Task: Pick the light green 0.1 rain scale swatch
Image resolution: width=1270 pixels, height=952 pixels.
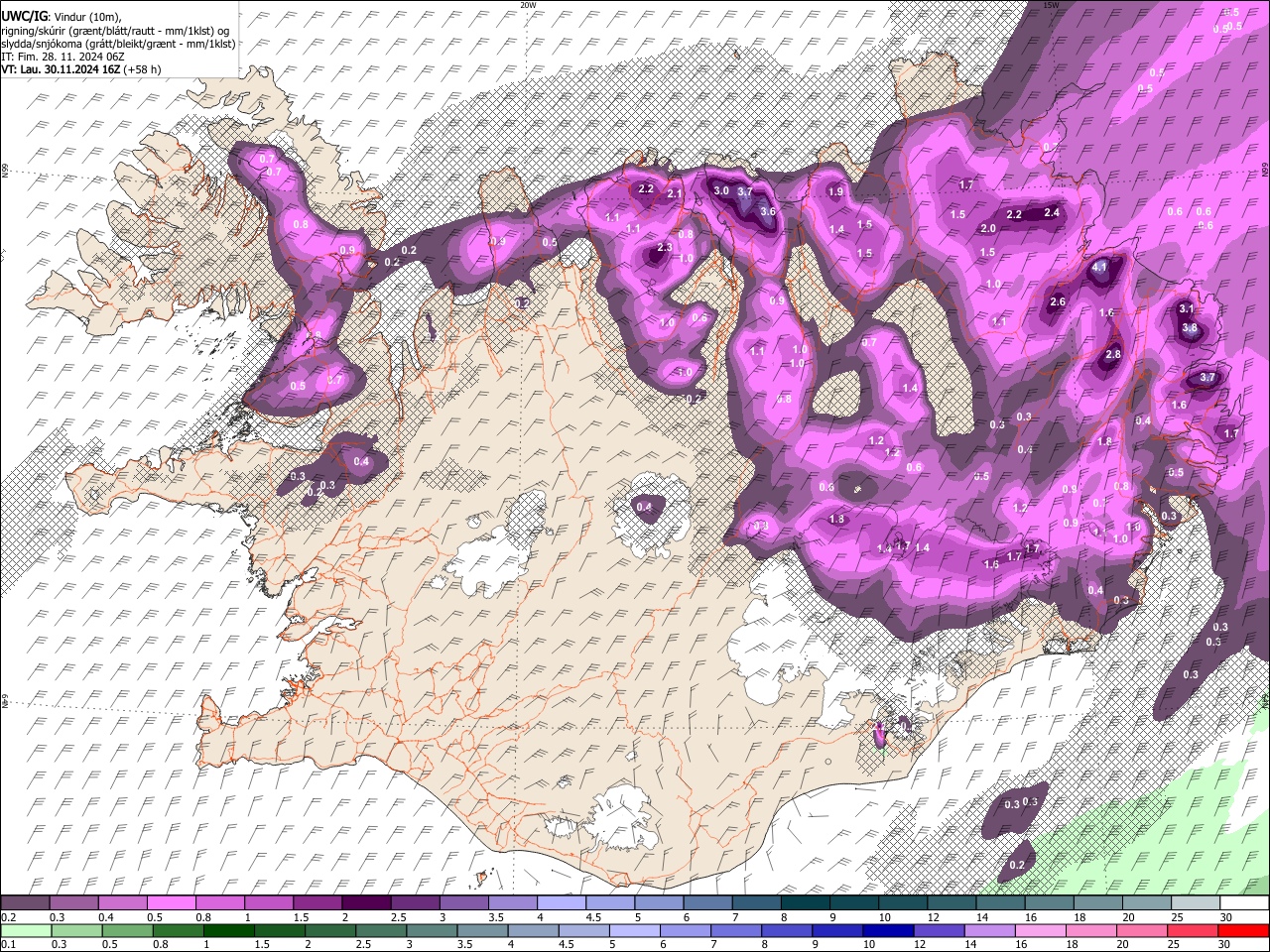Action: [x=25, y=931]
